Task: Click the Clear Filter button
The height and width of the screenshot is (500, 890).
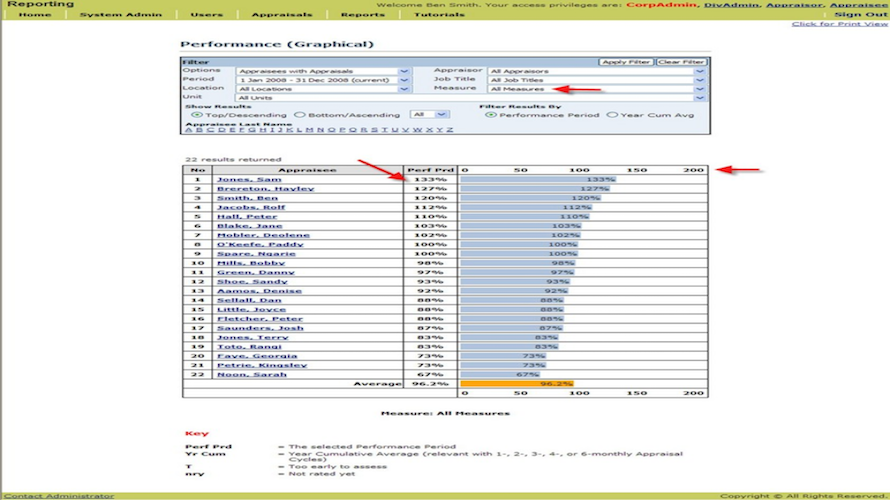Action: [x=681, y=62]
